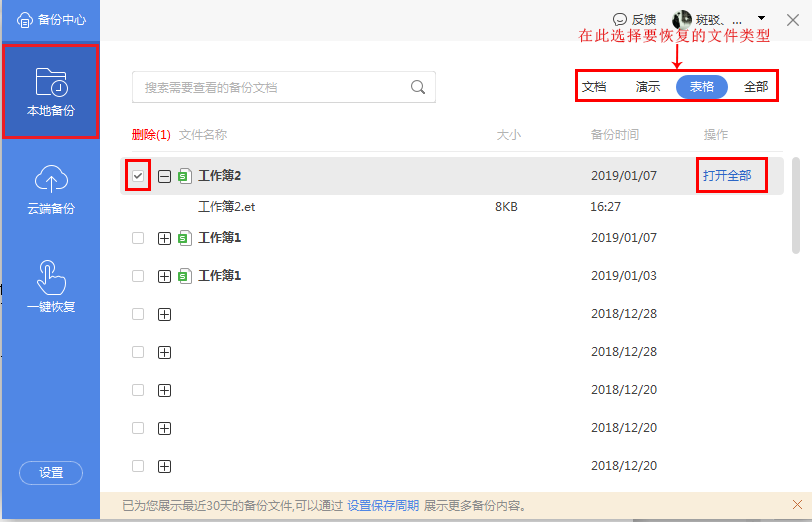Expand the second 2018/12/28 entry
This screenshot has width=812, height=522.
point(164,352)
